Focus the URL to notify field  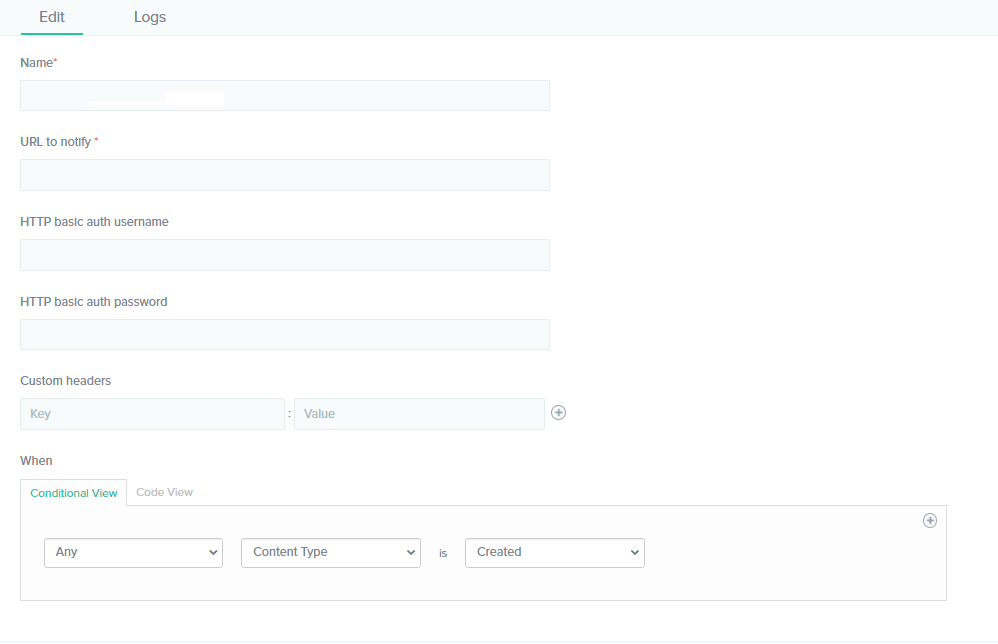tap(285, 175)
